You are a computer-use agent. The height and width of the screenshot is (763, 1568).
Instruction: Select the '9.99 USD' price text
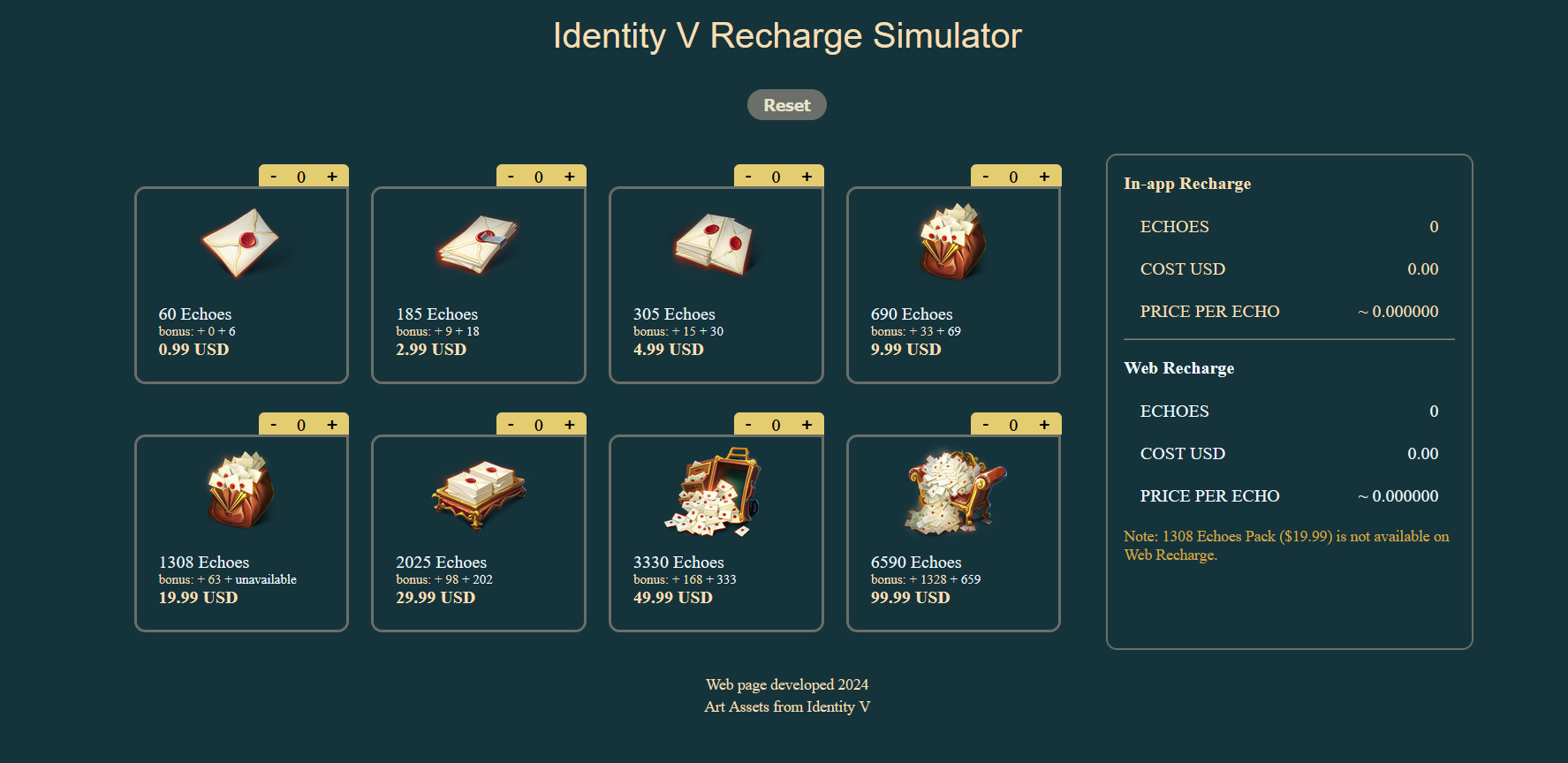tap(906, 350)
